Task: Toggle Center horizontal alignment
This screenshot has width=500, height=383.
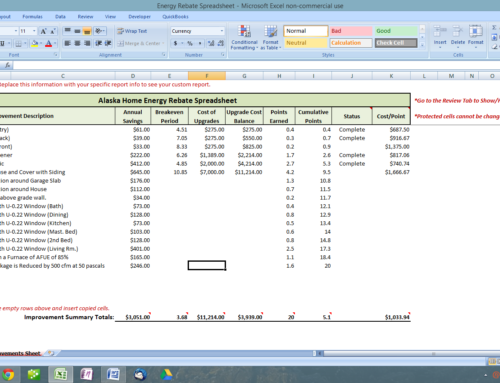Action: pos(77,43)
